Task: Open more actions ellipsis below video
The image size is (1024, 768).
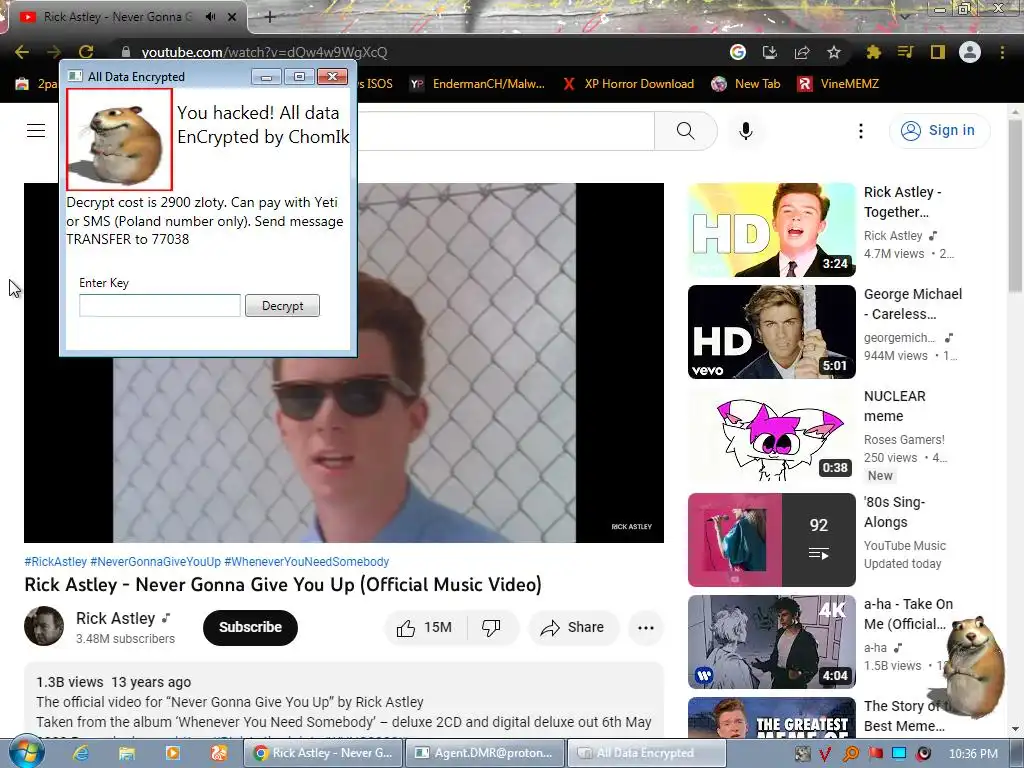Action: pos(646,628)
